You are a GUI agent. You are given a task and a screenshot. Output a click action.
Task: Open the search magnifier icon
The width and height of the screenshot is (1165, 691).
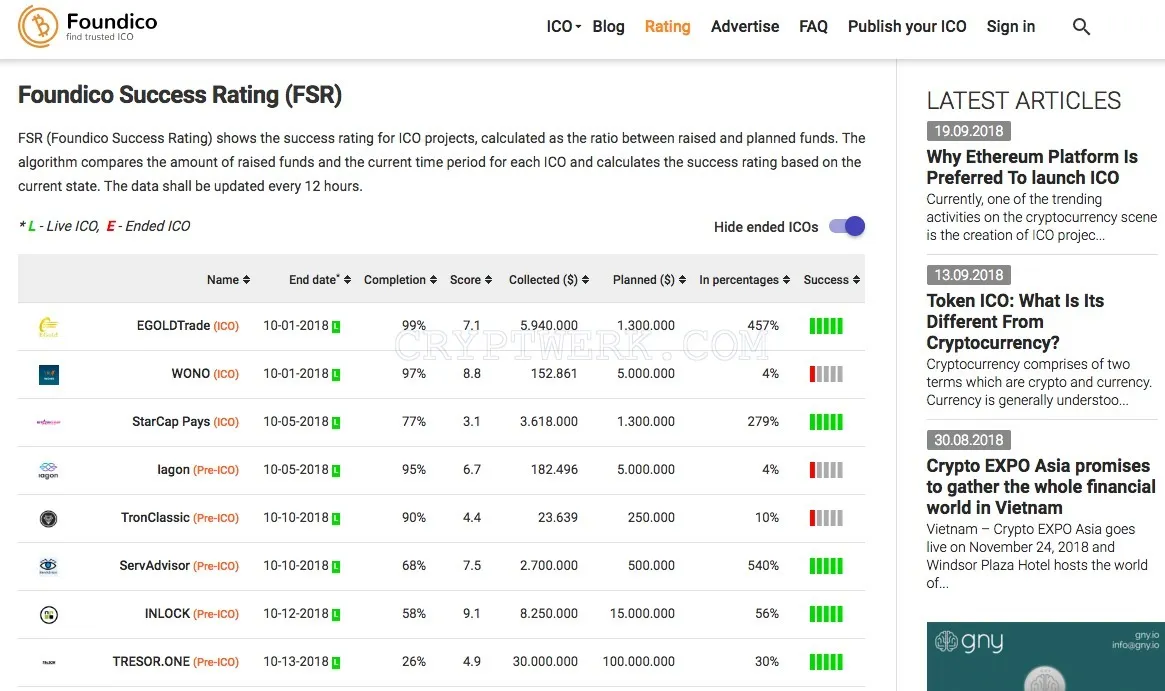click(1081, 27)
